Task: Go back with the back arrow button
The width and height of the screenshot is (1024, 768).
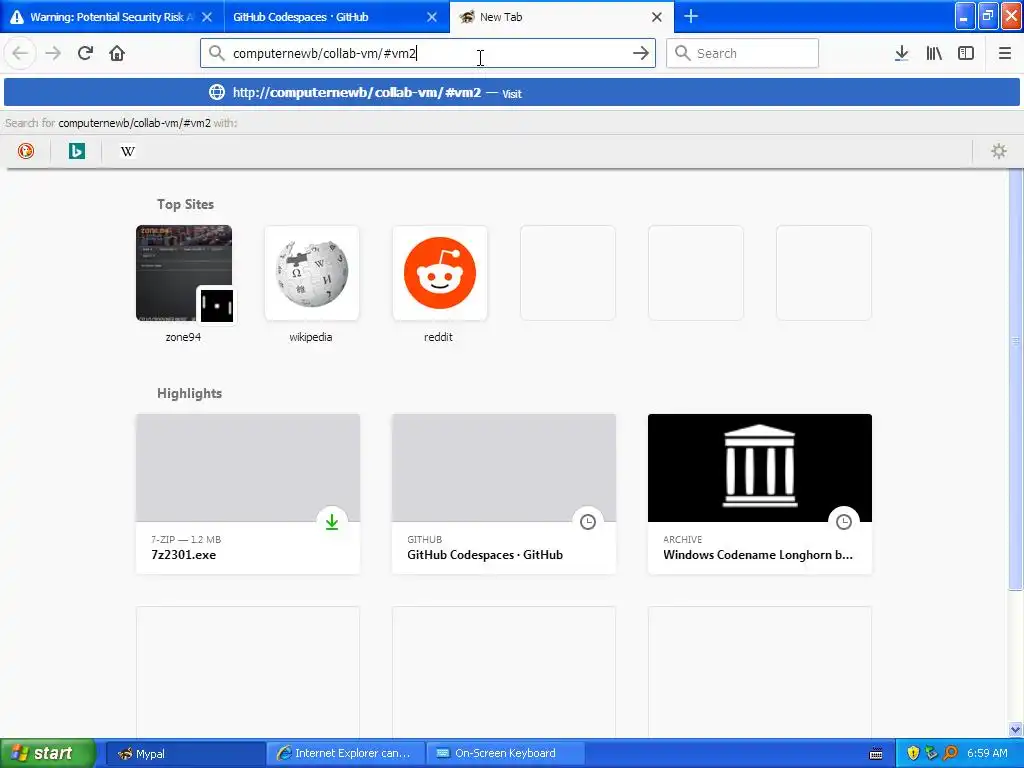Action: point(20,53)
